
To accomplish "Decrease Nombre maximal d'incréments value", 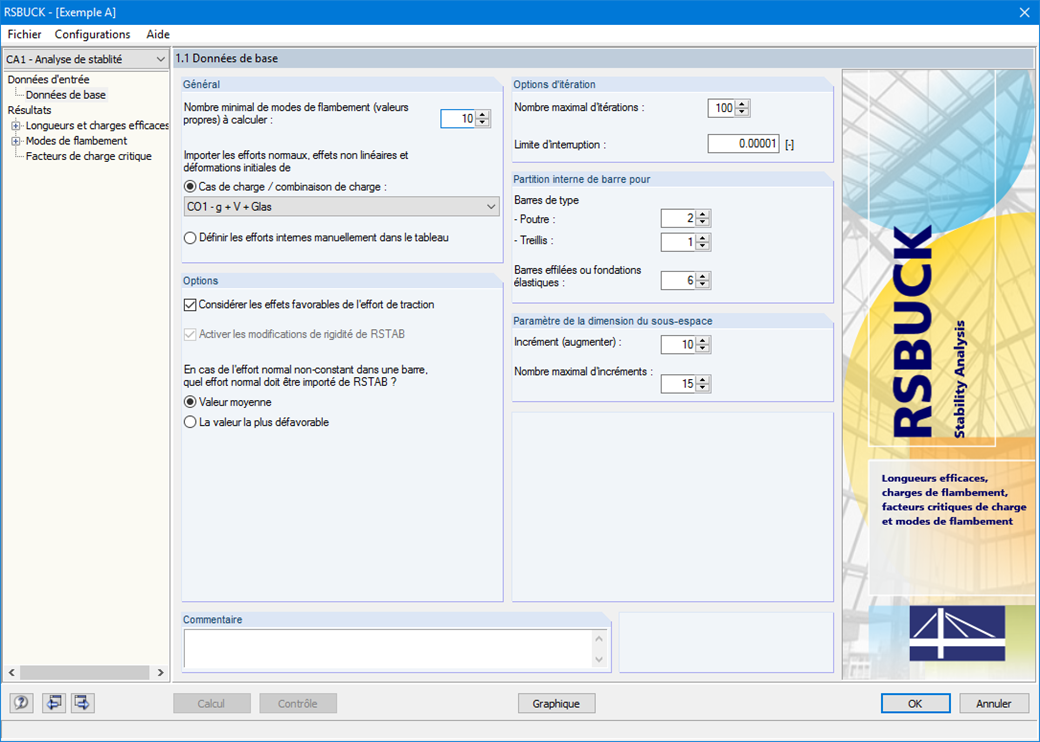I will point(703,387).
